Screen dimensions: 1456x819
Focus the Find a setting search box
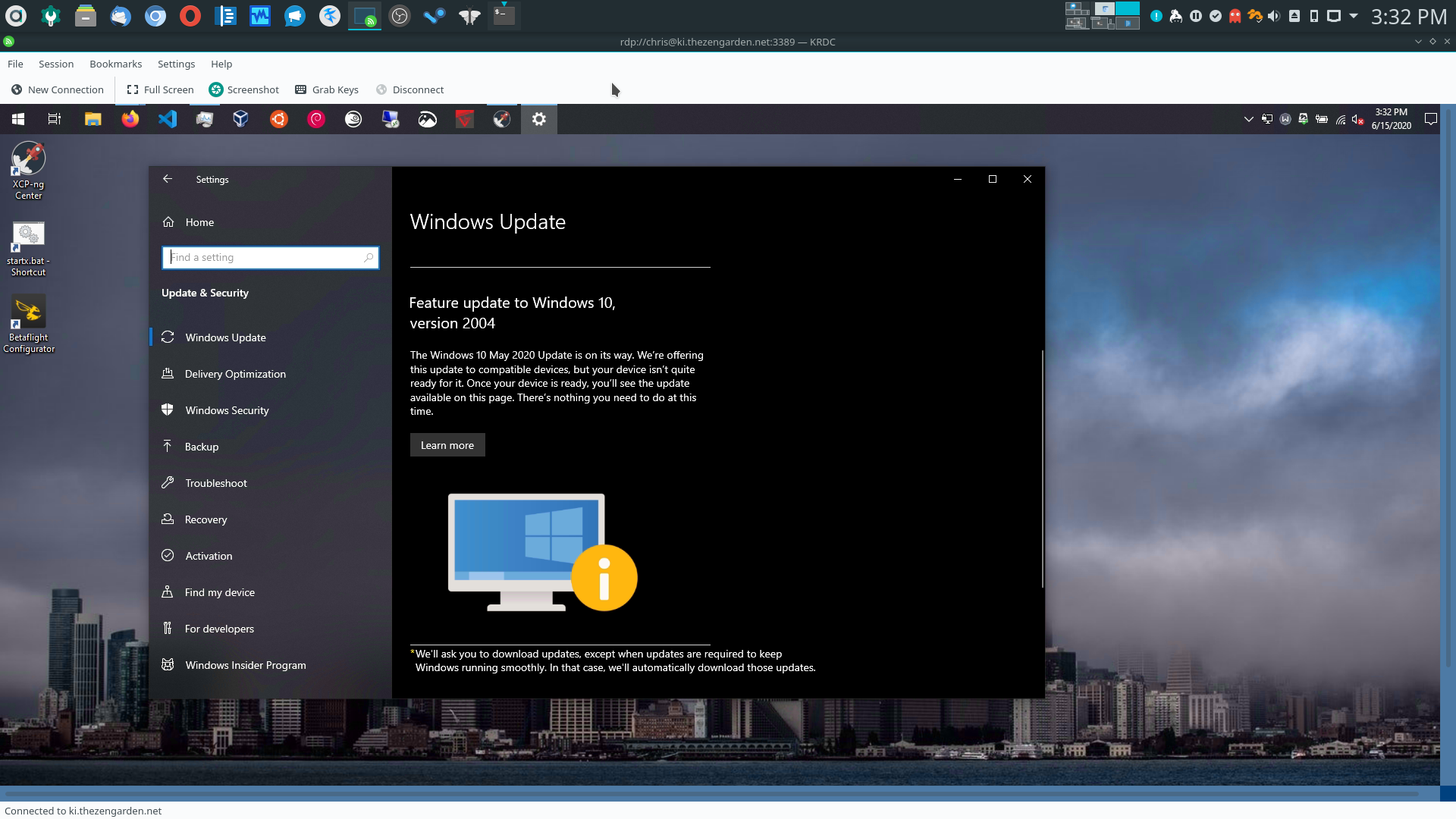(x=271, y=258)
